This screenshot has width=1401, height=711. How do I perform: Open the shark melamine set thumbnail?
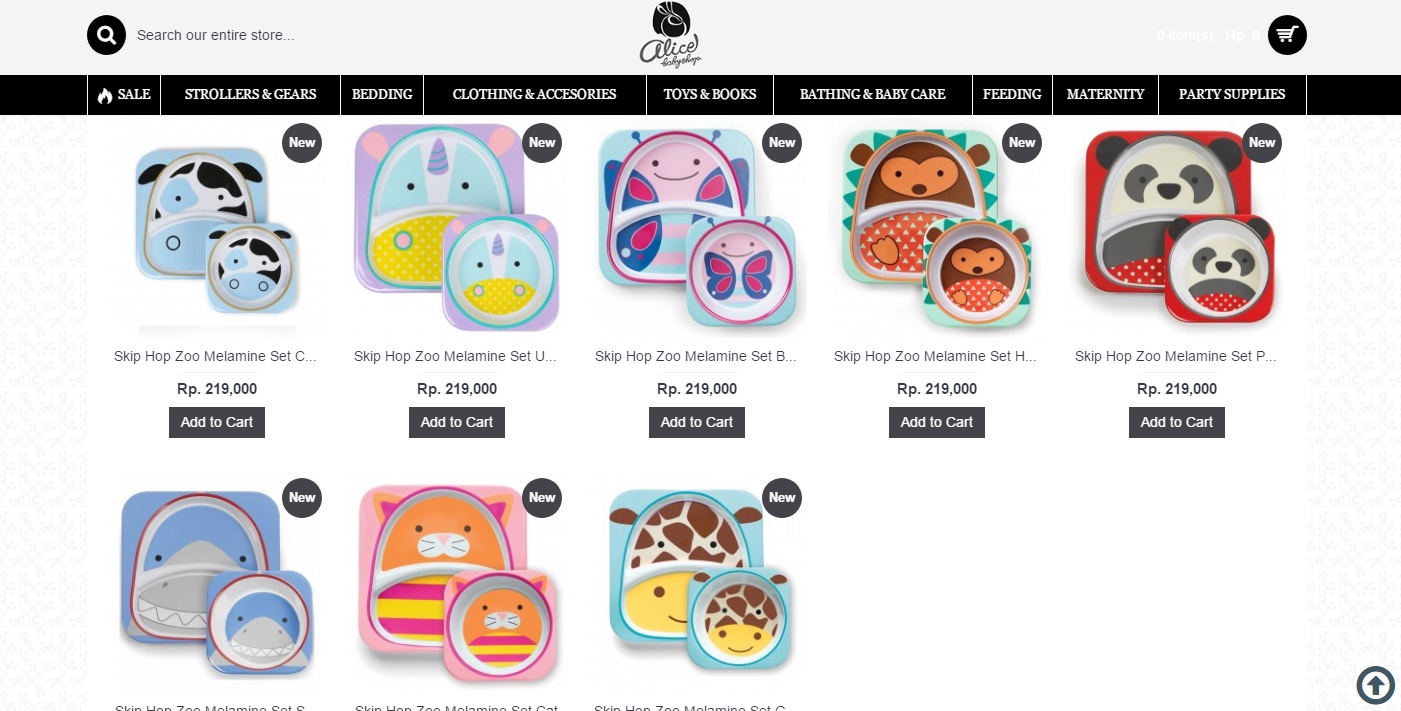click(217, 583)
